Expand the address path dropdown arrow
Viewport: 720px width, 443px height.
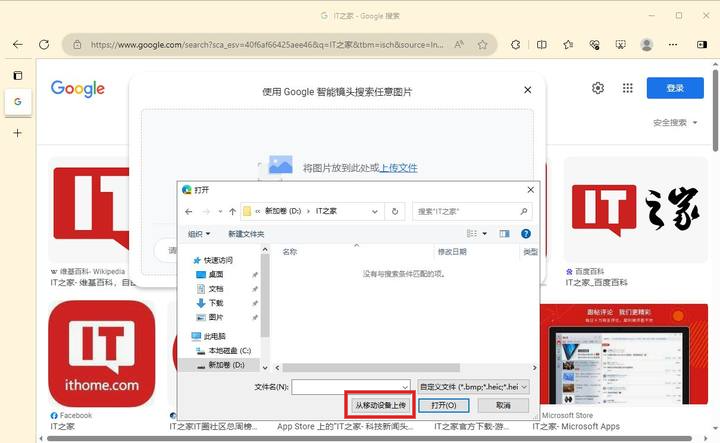[x=375, y=212]
